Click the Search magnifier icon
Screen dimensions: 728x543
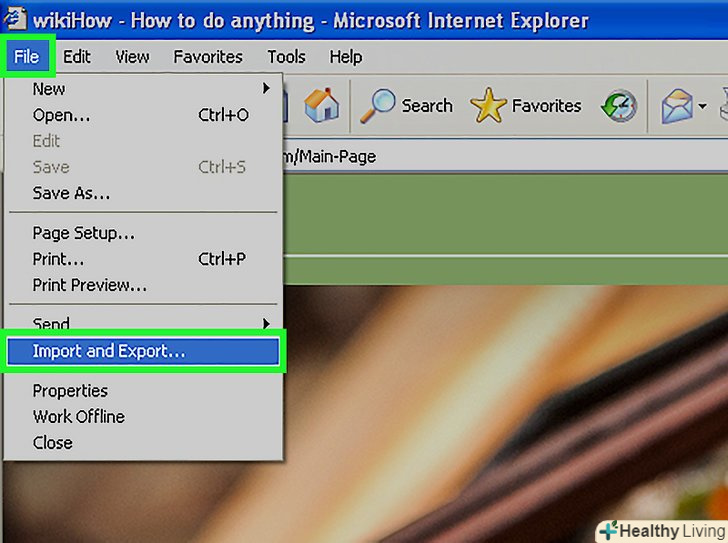[x=377, y=106]
